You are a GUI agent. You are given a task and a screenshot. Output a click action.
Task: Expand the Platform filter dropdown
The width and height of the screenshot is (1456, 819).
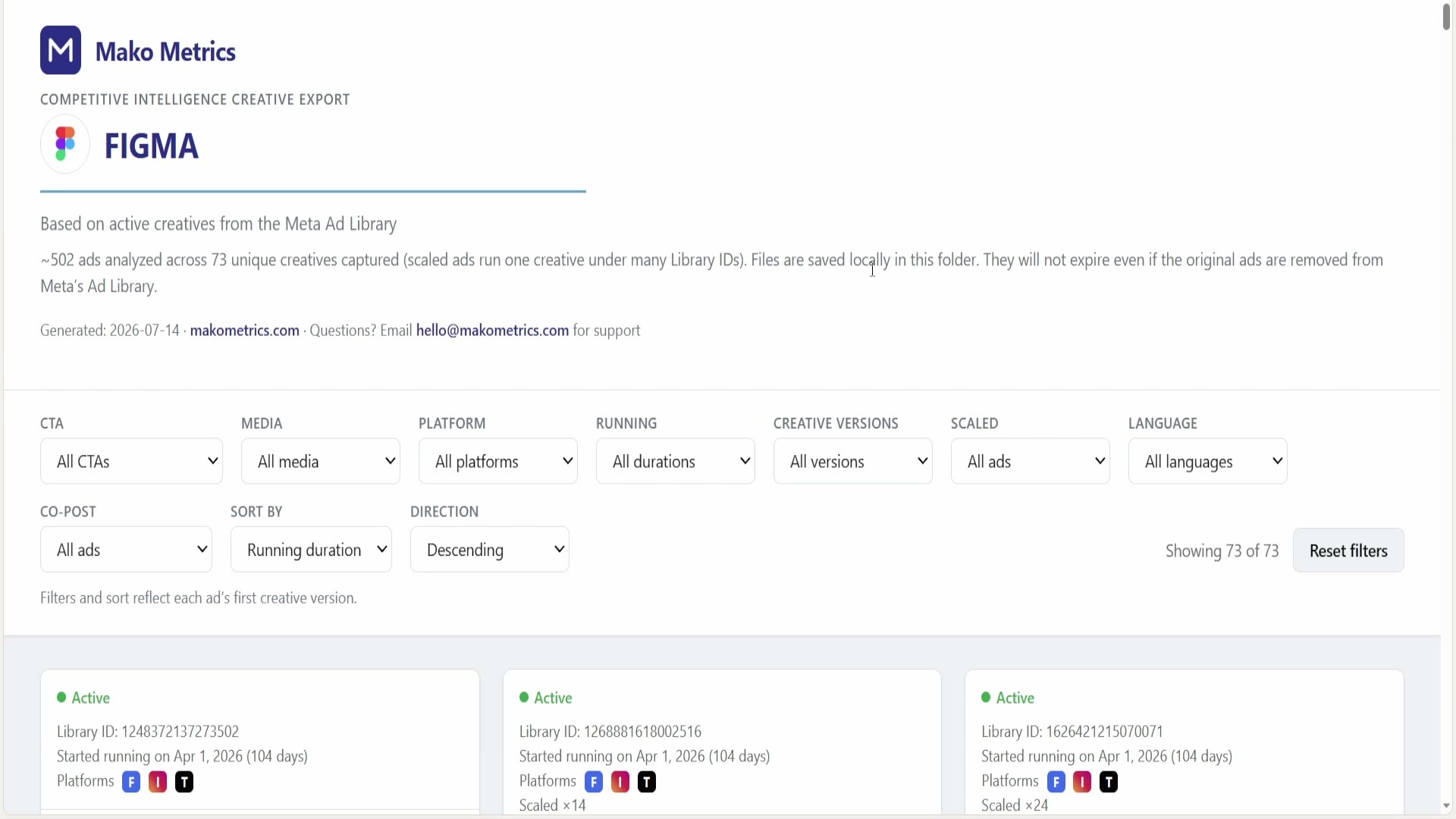point(498,461)
